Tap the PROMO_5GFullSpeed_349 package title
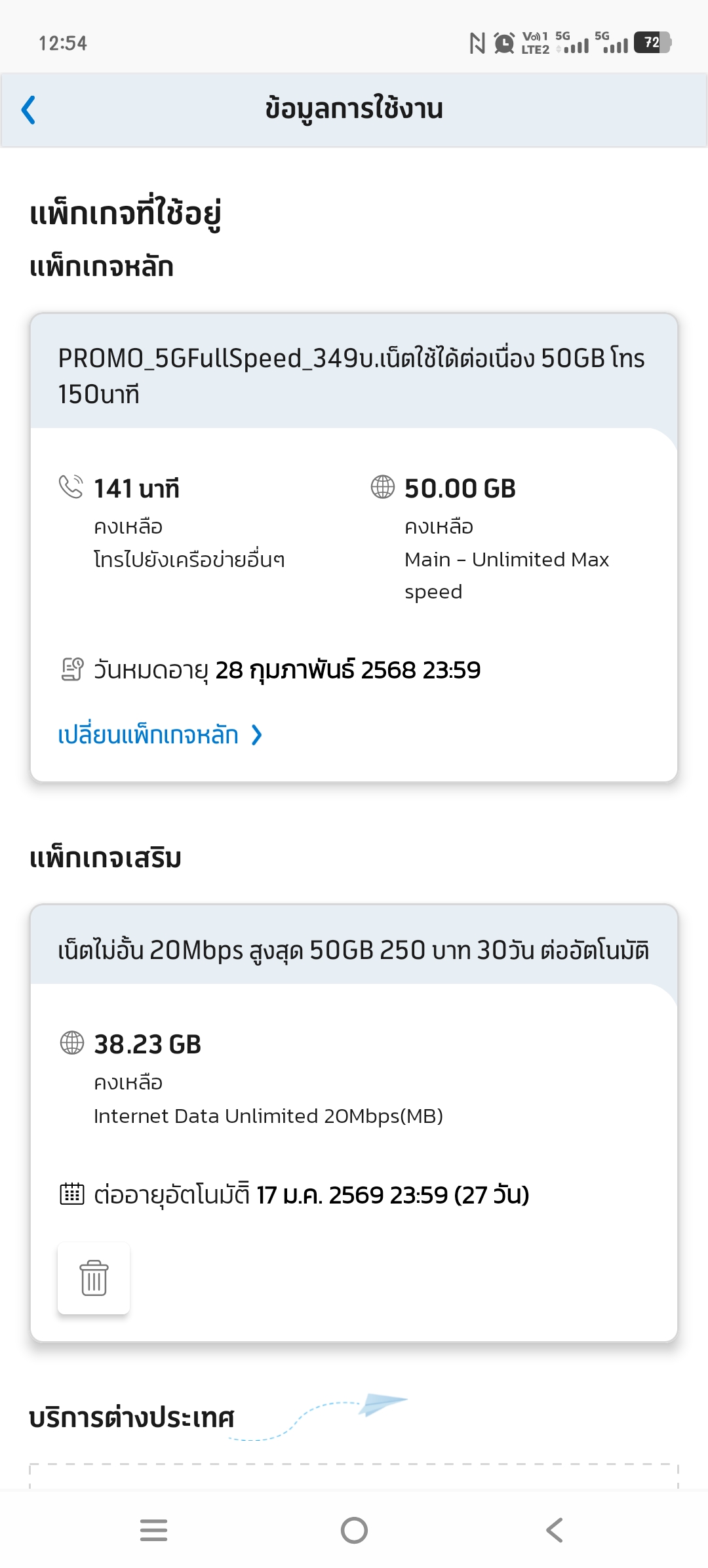 pos(351,376)
